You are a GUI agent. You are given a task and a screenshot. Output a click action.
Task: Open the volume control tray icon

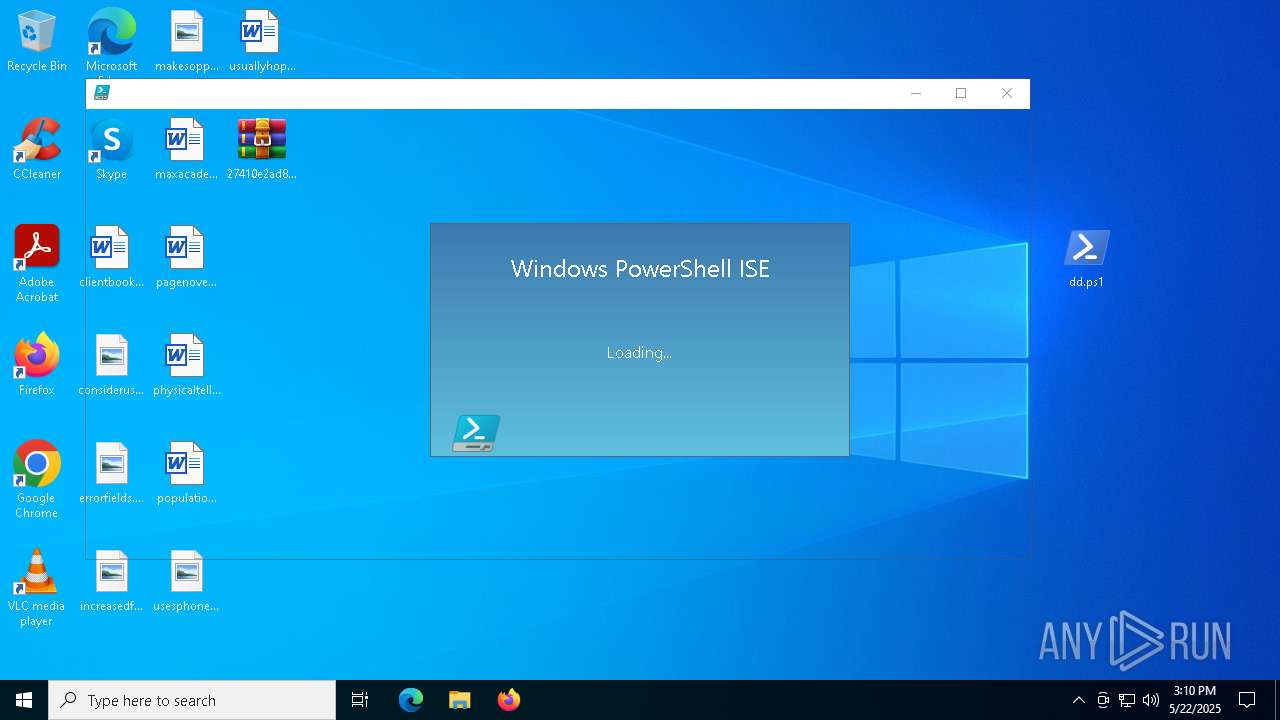pos(1151,700)
